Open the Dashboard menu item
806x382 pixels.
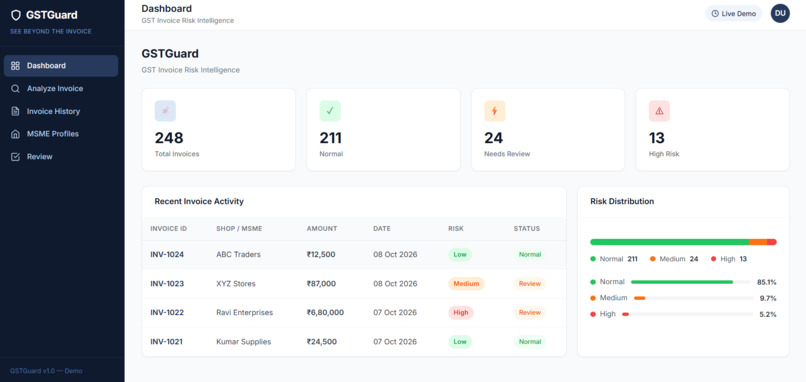[x=61, y=66]
